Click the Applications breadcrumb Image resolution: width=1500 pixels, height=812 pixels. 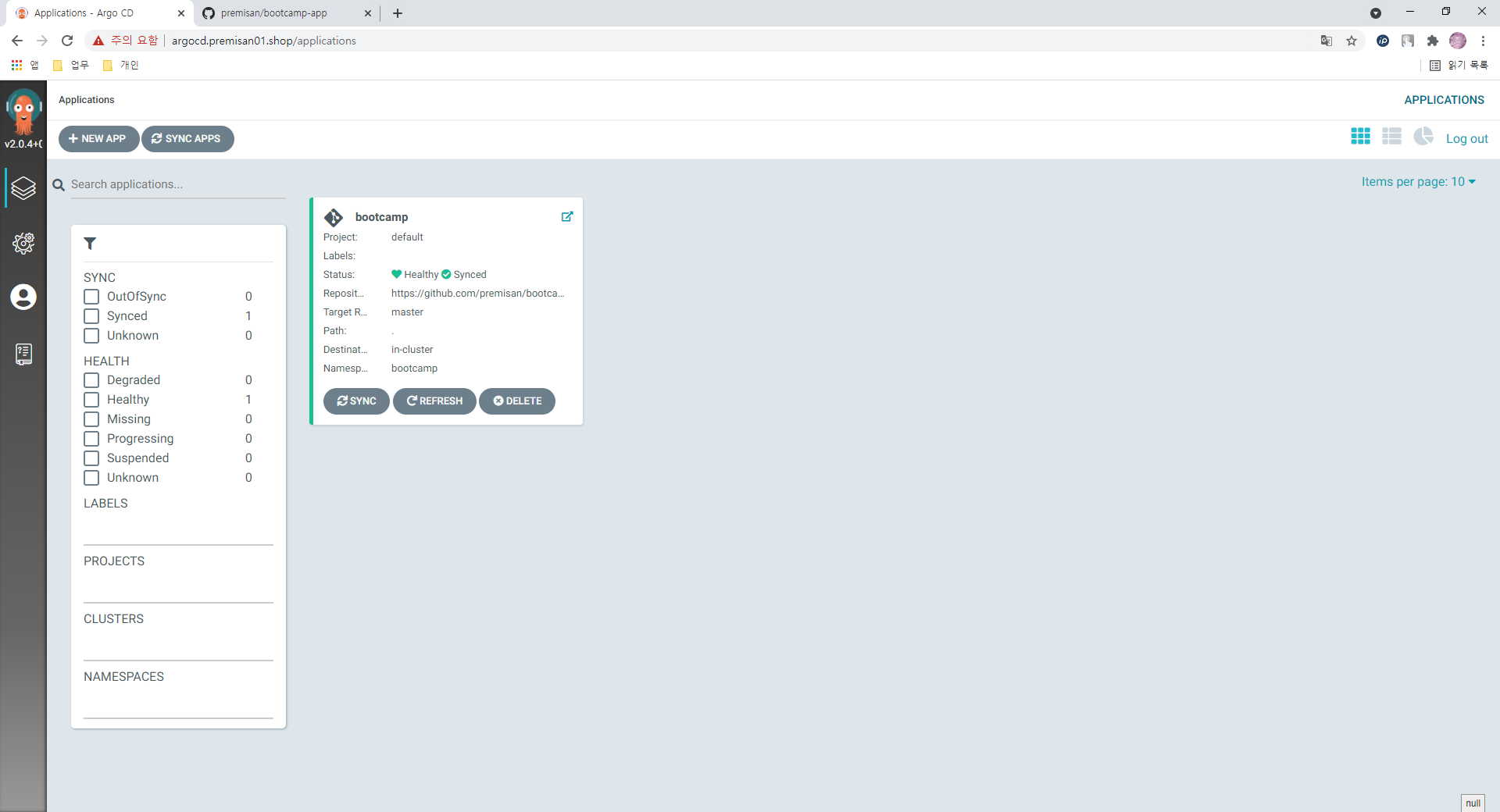point(86,100)
